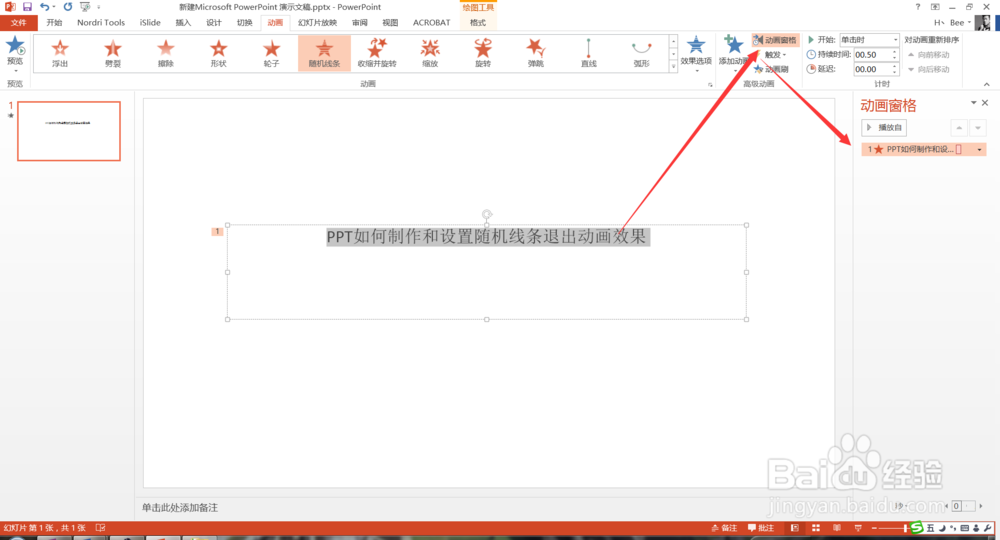This screenshot has height=540, width=1000.
Task: Apply the 旋转 swivel animation effect
Action: [x=483, y=52]
